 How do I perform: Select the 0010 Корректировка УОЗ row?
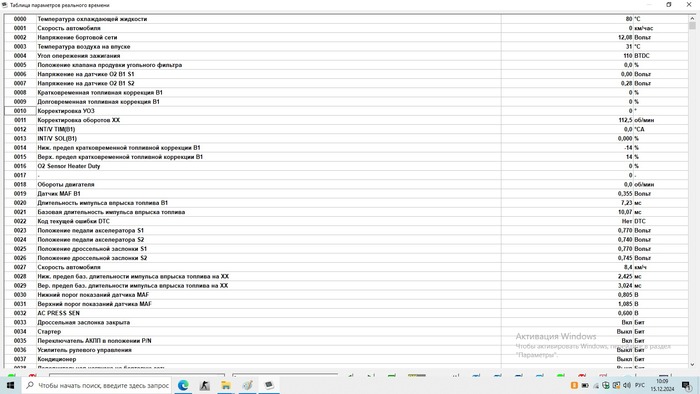click(346, 111)
